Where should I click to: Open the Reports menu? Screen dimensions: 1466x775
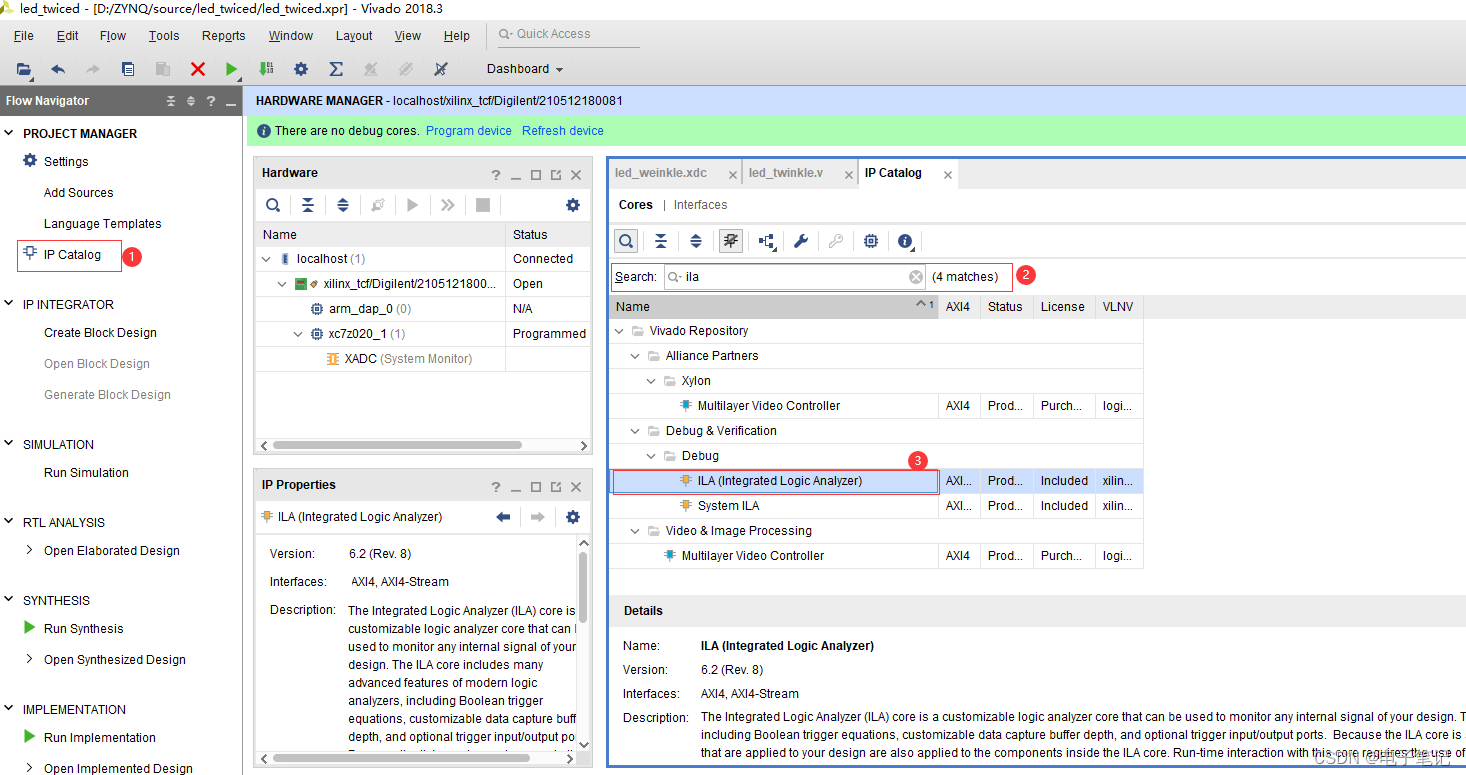click(223, 36)
